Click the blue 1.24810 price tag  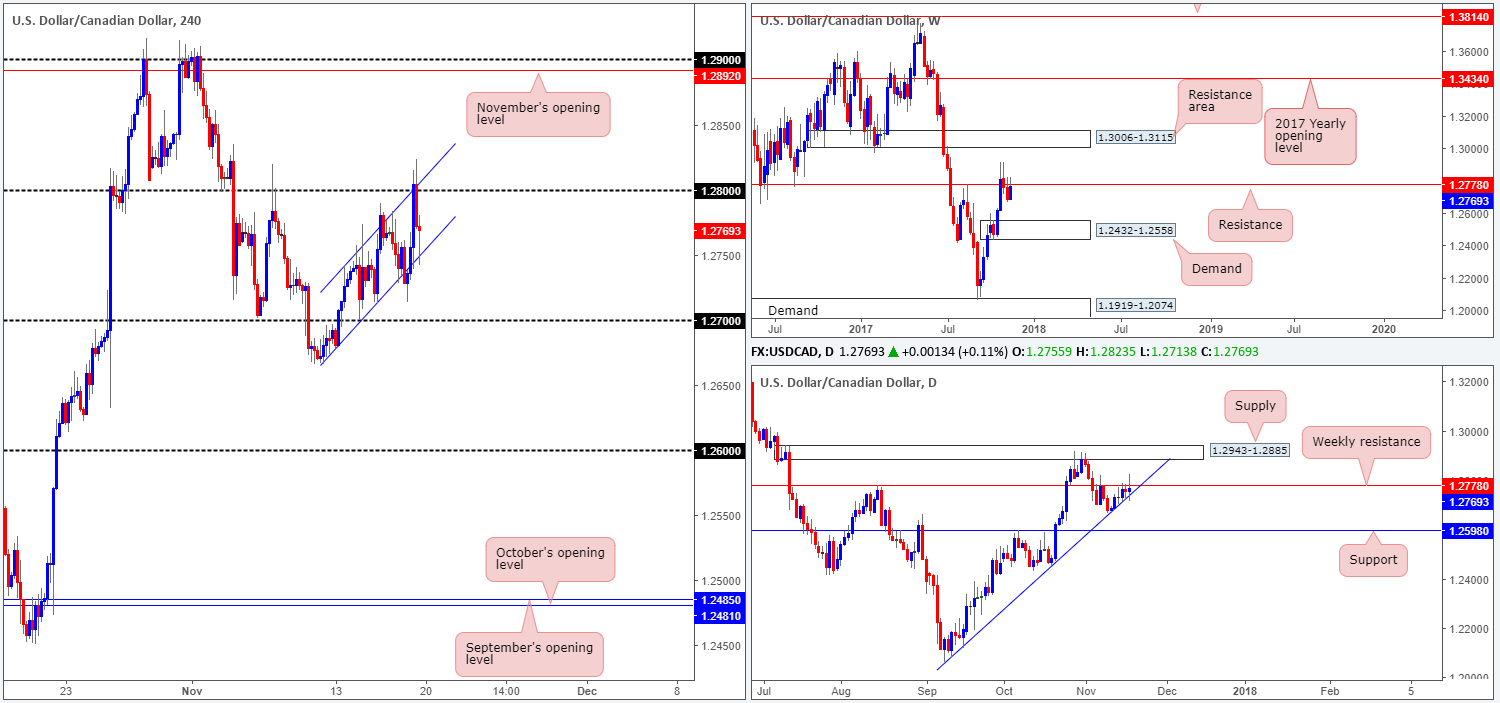click(719, 615)
